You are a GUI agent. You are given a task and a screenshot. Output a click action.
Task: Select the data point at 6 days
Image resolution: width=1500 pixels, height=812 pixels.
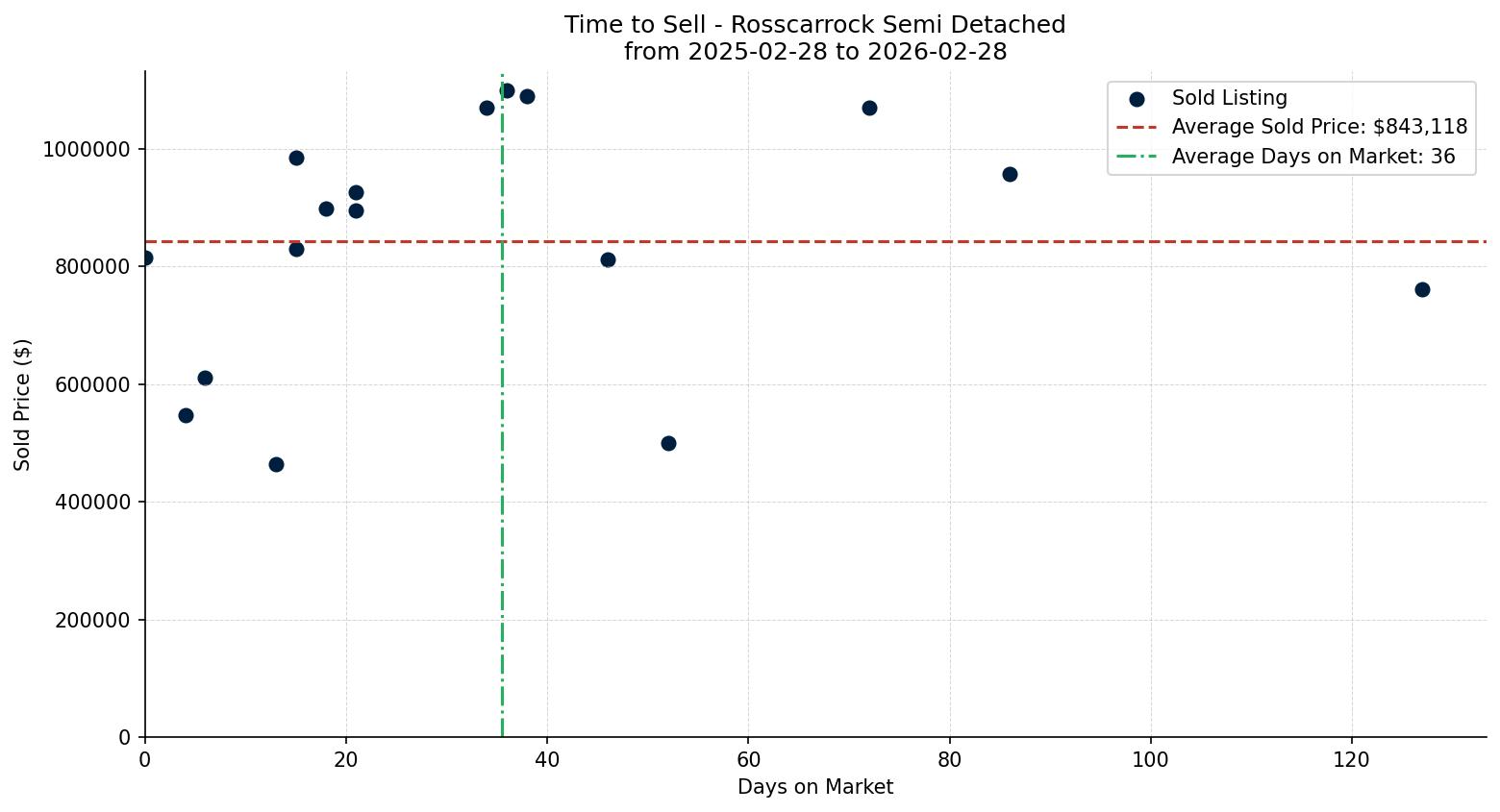(205, 378)
